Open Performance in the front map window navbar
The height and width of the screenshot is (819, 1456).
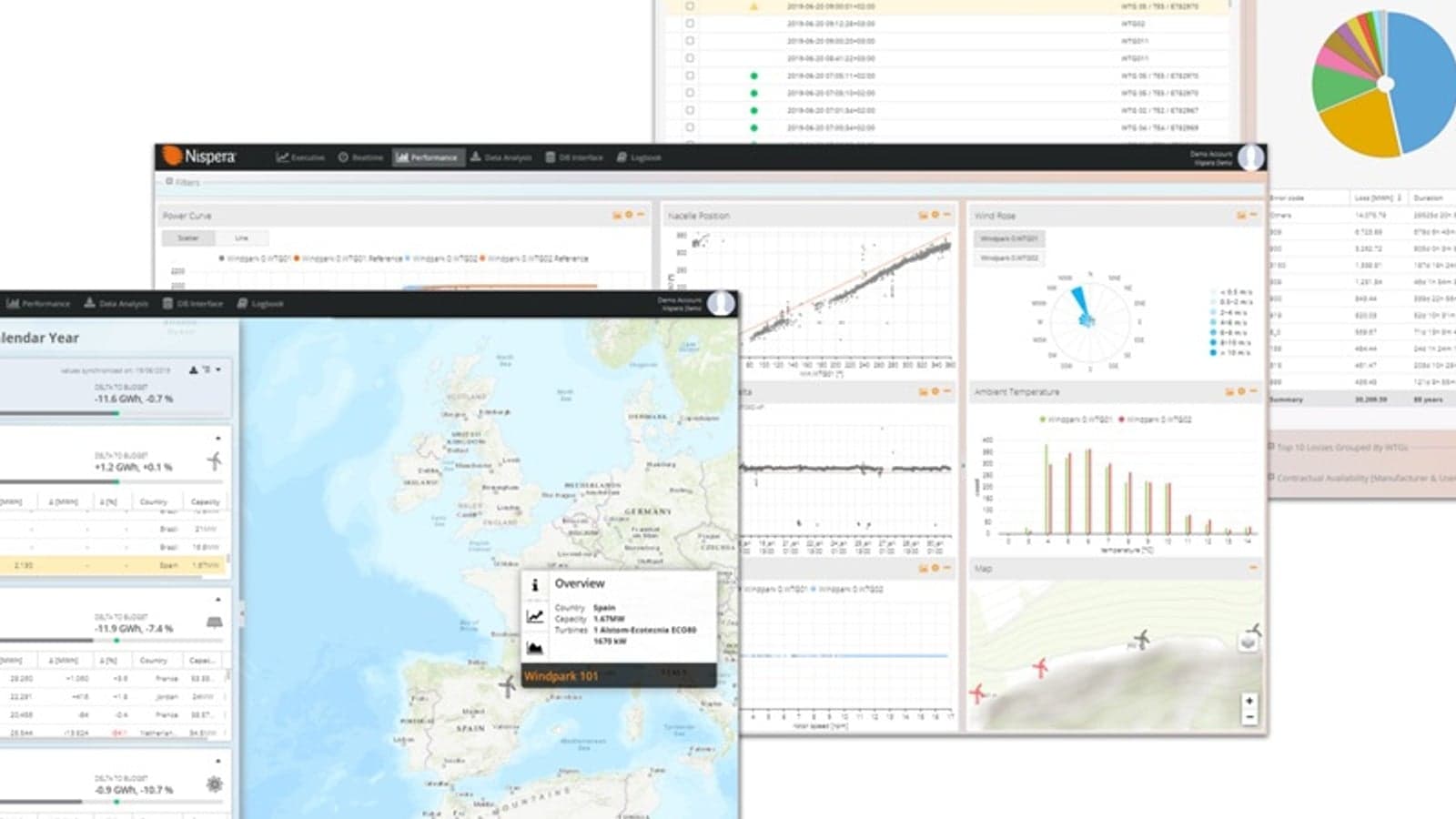pos(38,304)
